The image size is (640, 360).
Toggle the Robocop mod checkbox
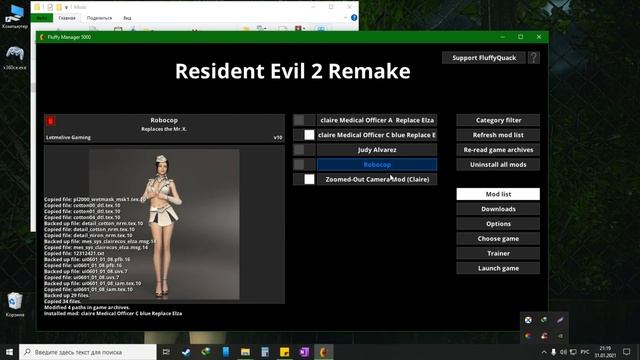point(304,164)
